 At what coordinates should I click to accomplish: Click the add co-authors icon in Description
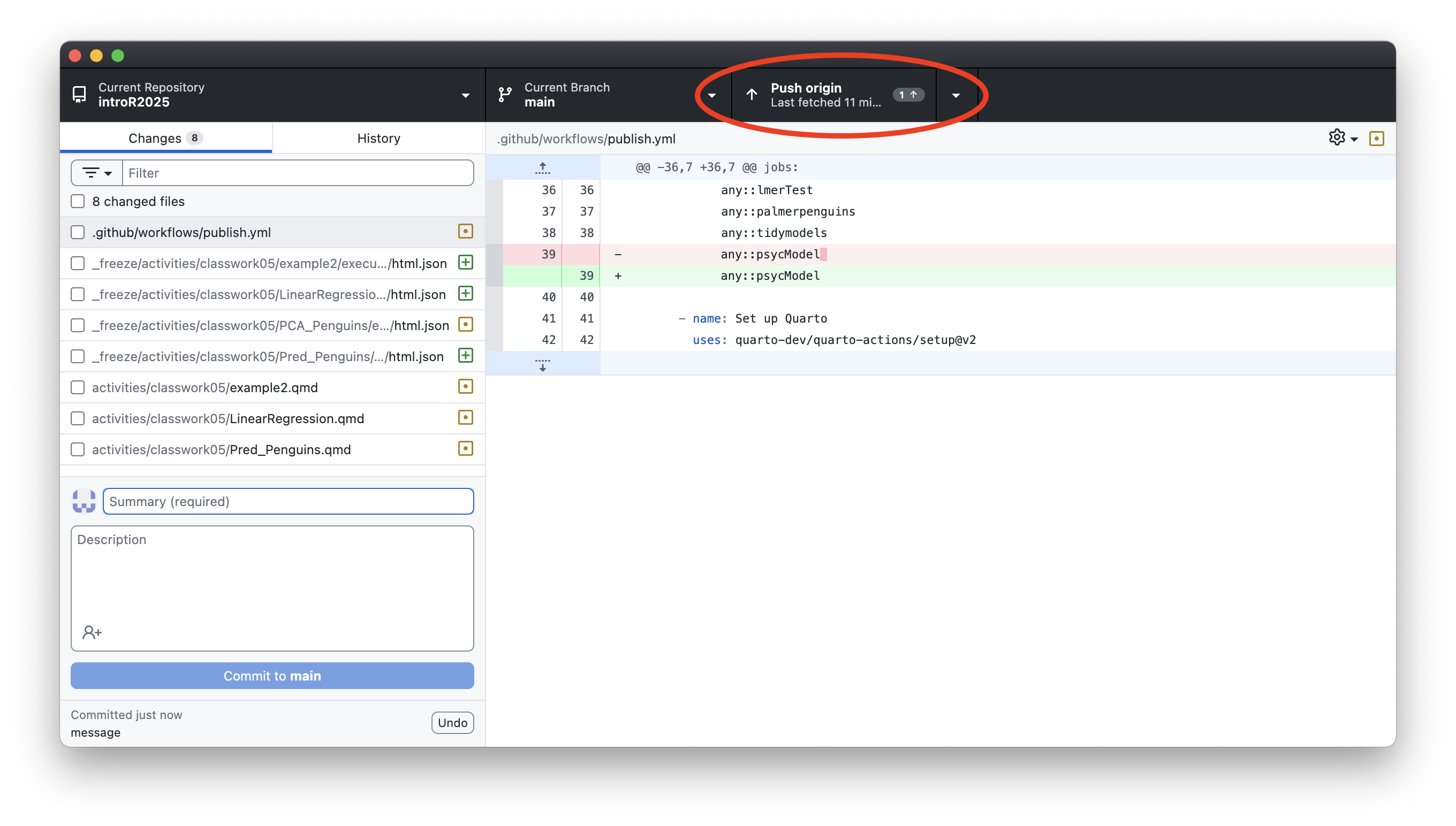[x=92, y=632]
